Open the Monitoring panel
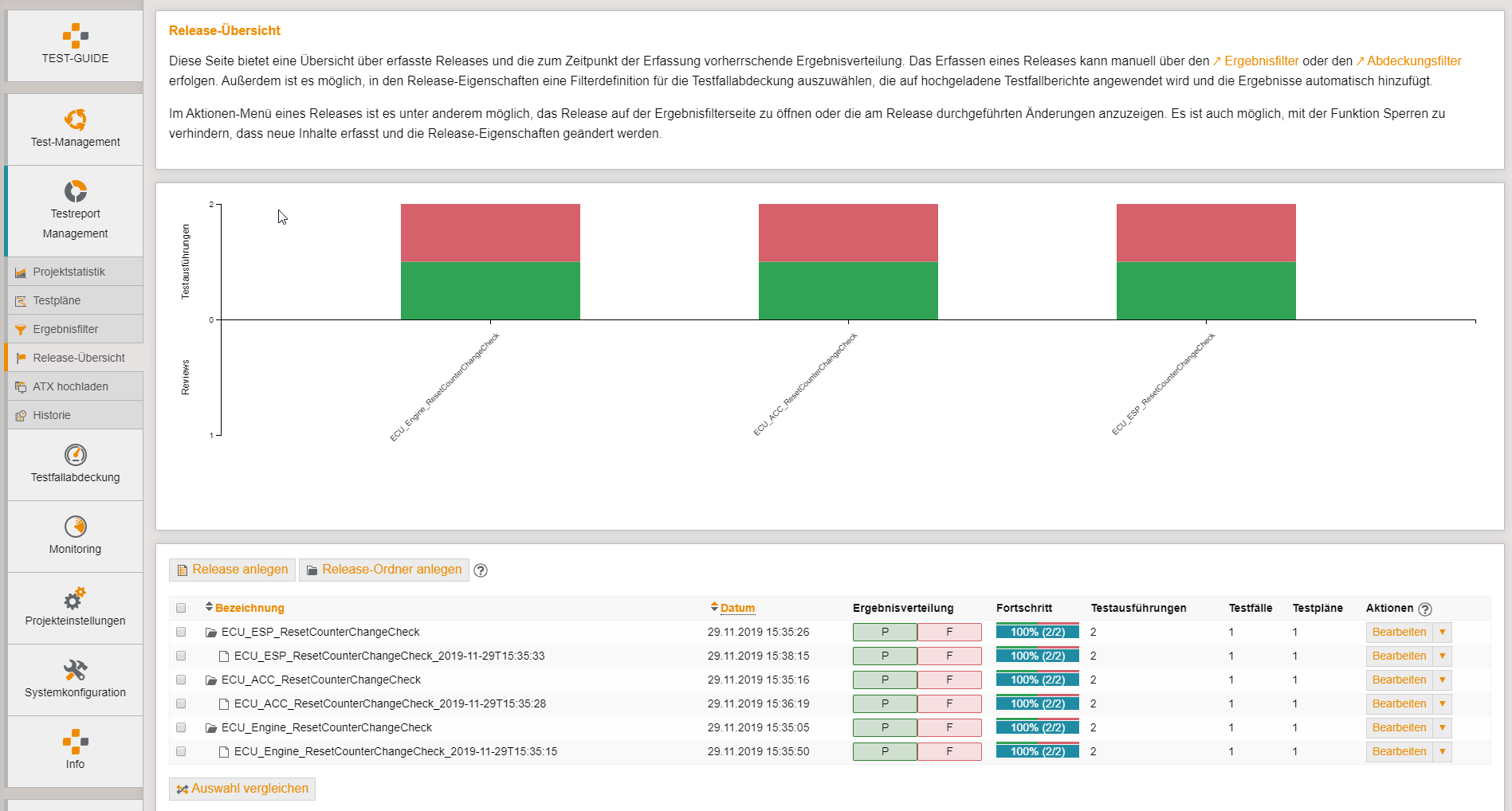 [74, 535]
